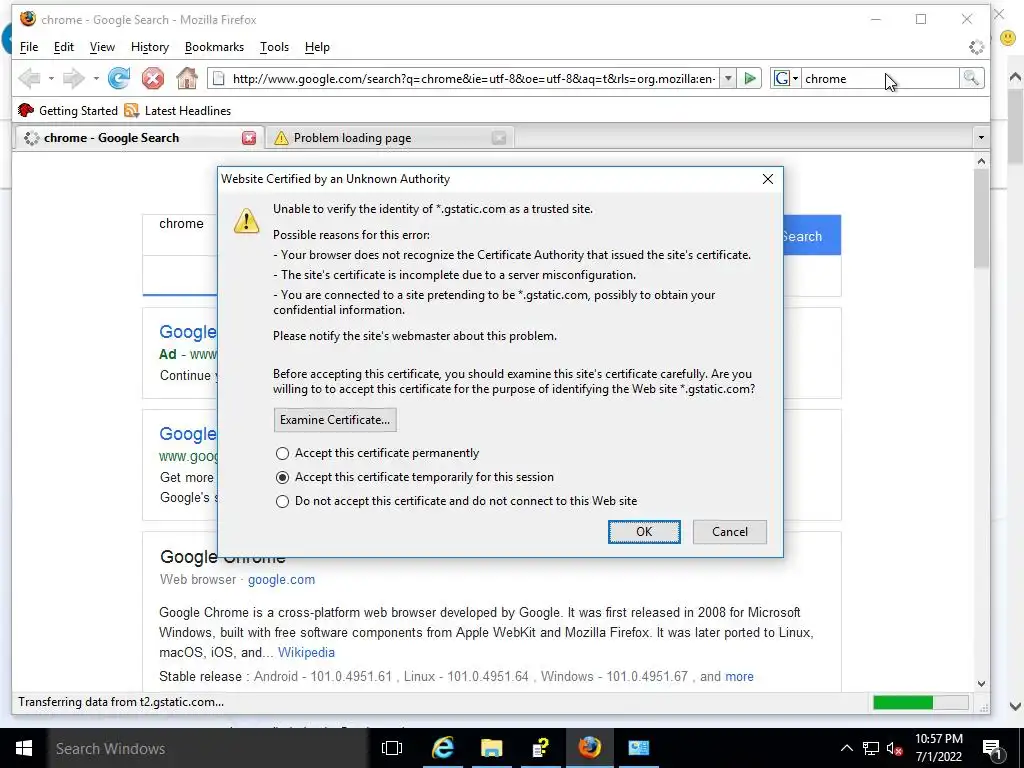Click the taskbar clock showing 10:57 PM
The image size is (1024, 768).
click(938, 748)
